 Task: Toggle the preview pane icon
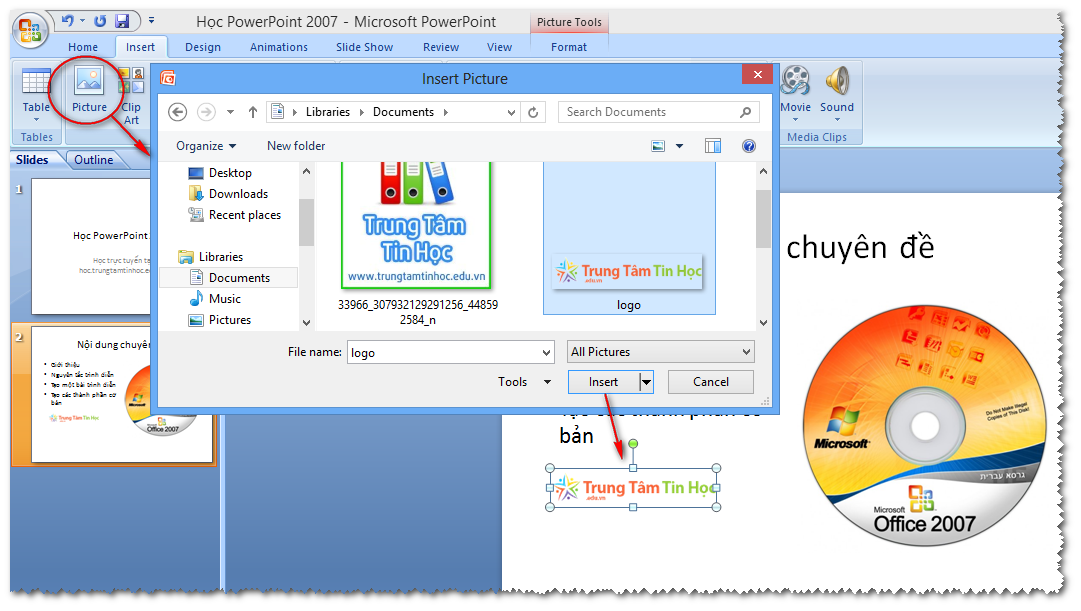(713, 146)
